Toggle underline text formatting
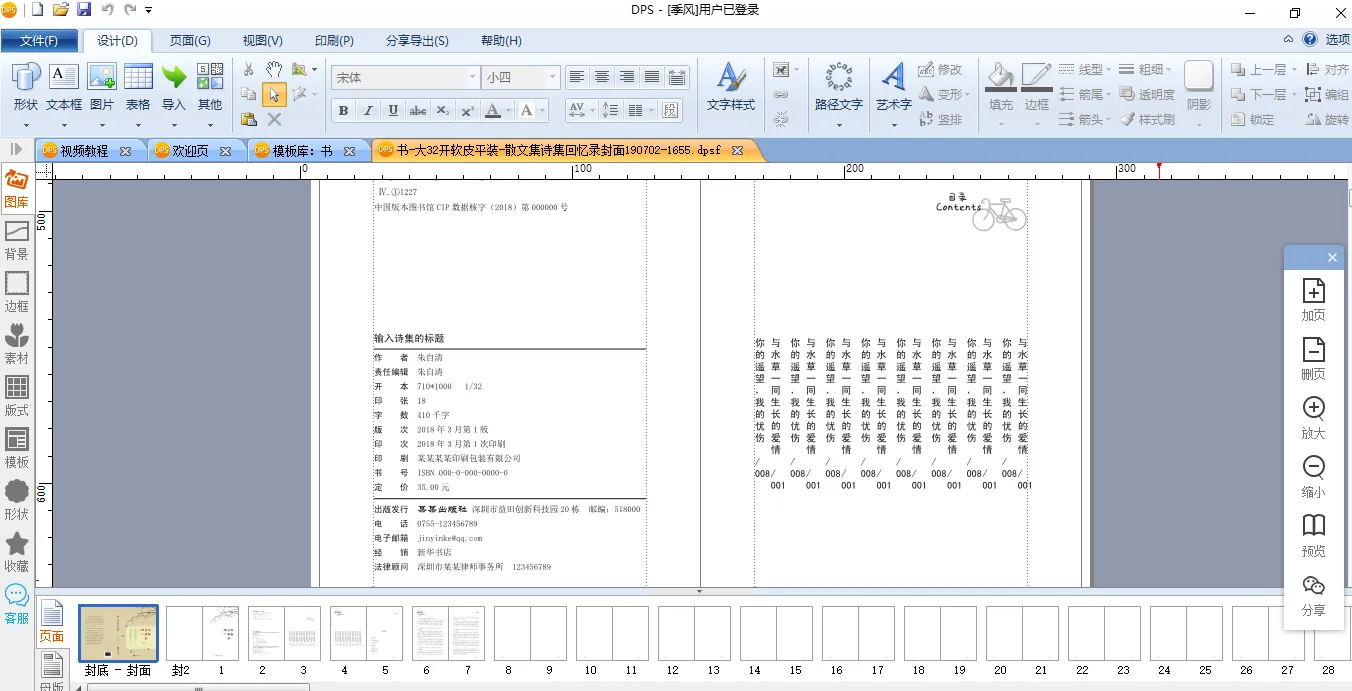Viewport: 1352px width, 691px height. [x=393, y=111]
